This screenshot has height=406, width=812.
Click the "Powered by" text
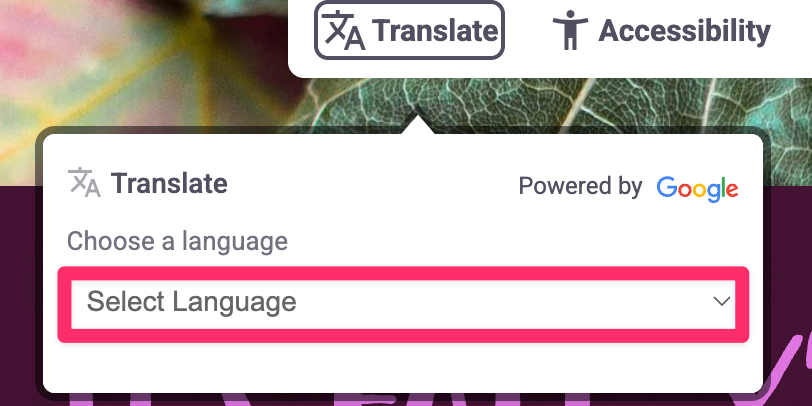pyautogui.click(x=580, y=187)
